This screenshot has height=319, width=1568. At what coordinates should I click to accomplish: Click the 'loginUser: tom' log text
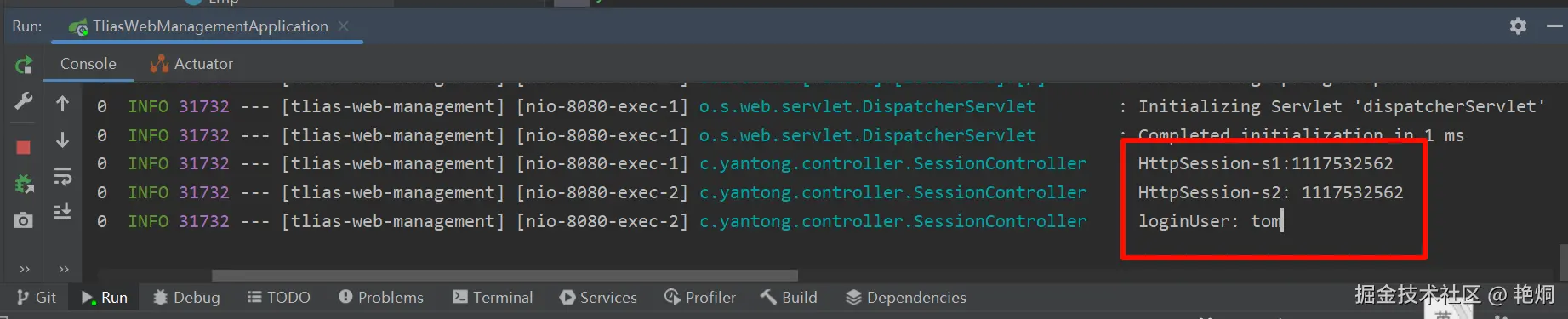pyautogui.click(x=1210, y=221)
